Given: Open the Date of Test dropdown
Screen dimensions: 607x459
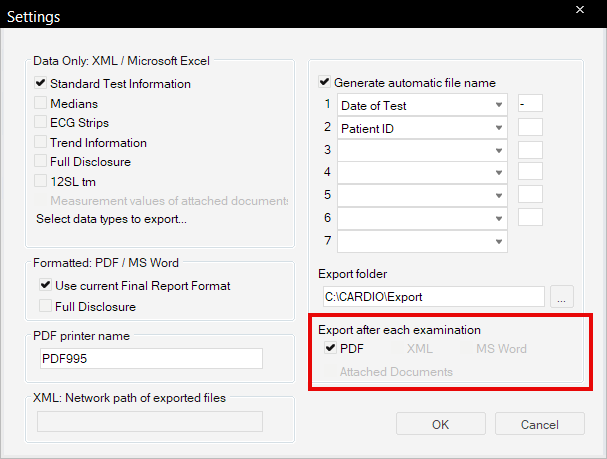Looking at the screenshot, I should [498, 105].
